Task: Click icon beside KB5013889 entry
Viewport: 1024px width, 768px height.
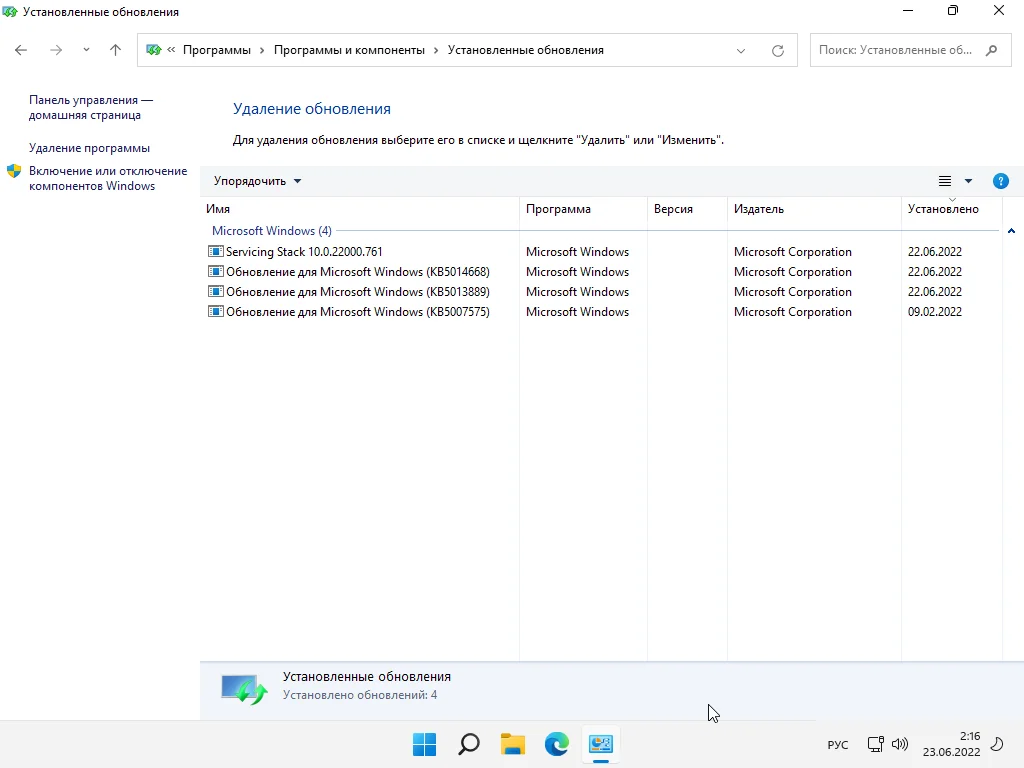Action: pos(216,291)
